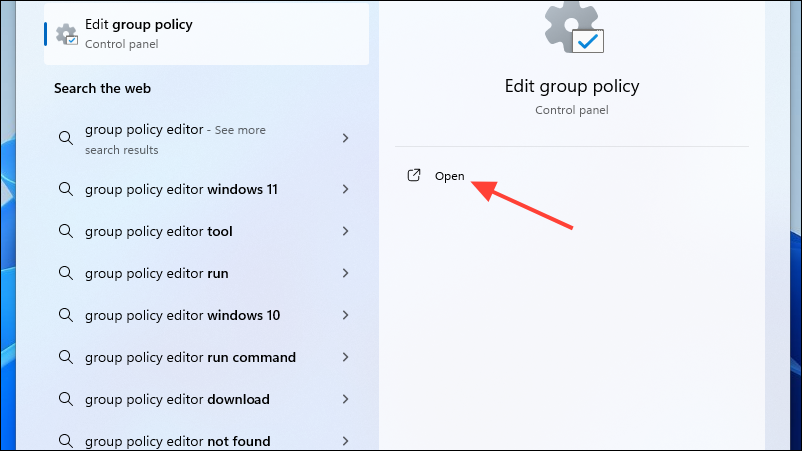Expand chevron for 'group policy editor tool'
The image size is (802, 451).
coord(346,231)
